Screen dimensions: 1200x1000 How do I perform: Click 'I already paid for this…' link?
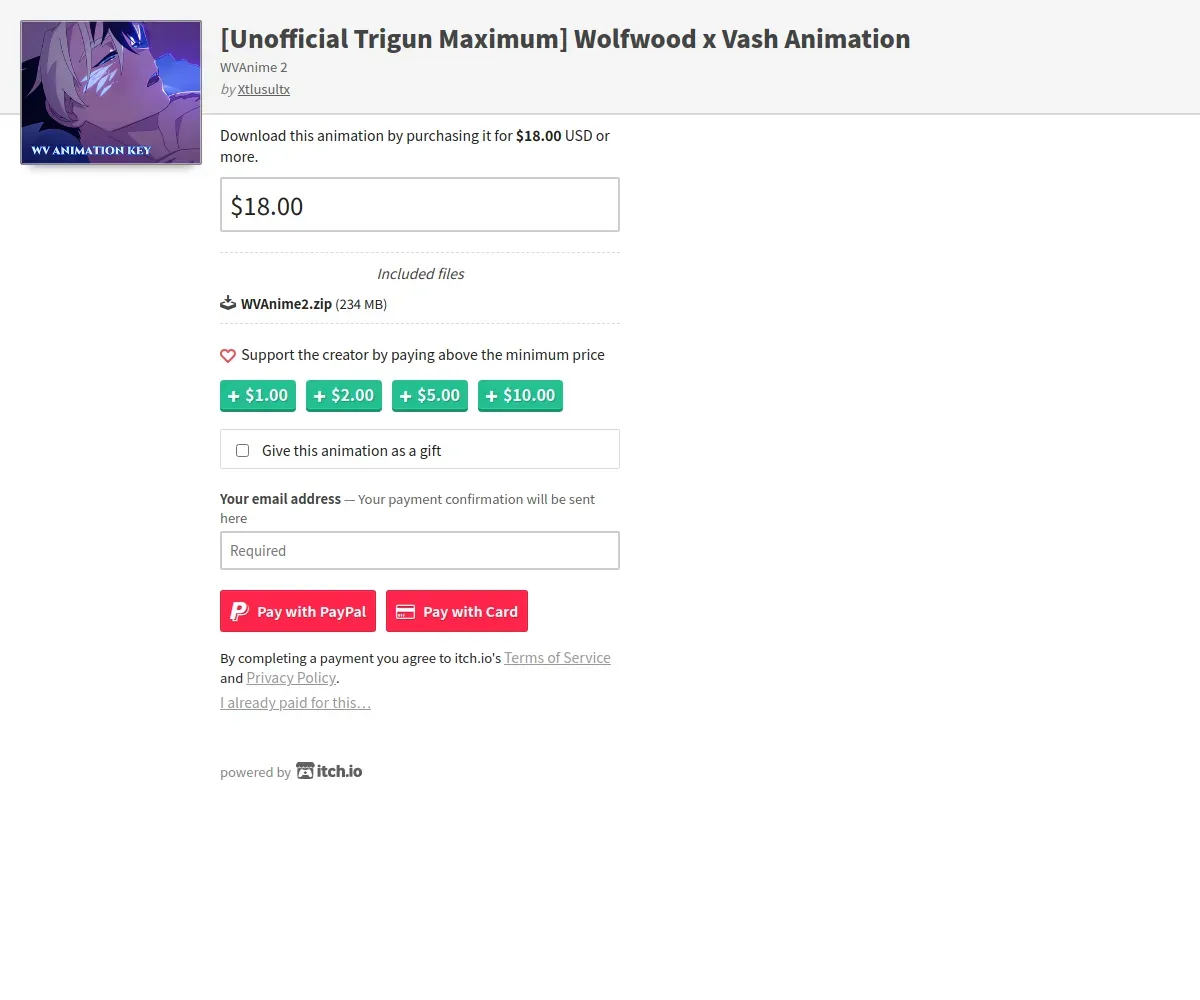296,702
